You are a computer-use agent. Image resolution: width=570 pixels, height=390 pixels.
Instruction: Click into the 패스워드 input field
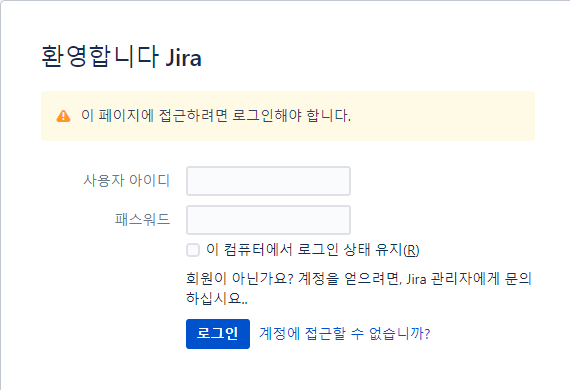(x=268, y=220)
